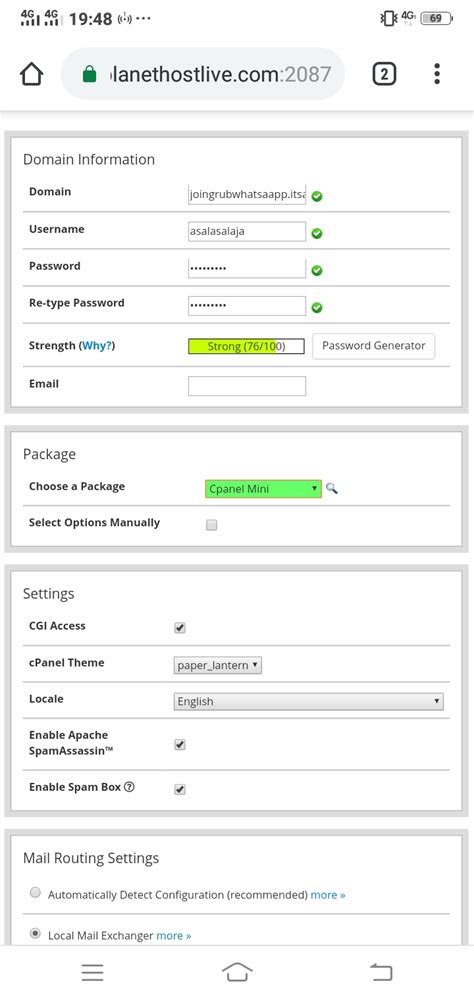474x1000 pixels.
Task: Expand the cPanel Theme paper_lantern dropdown
Action: click(218, 665)
